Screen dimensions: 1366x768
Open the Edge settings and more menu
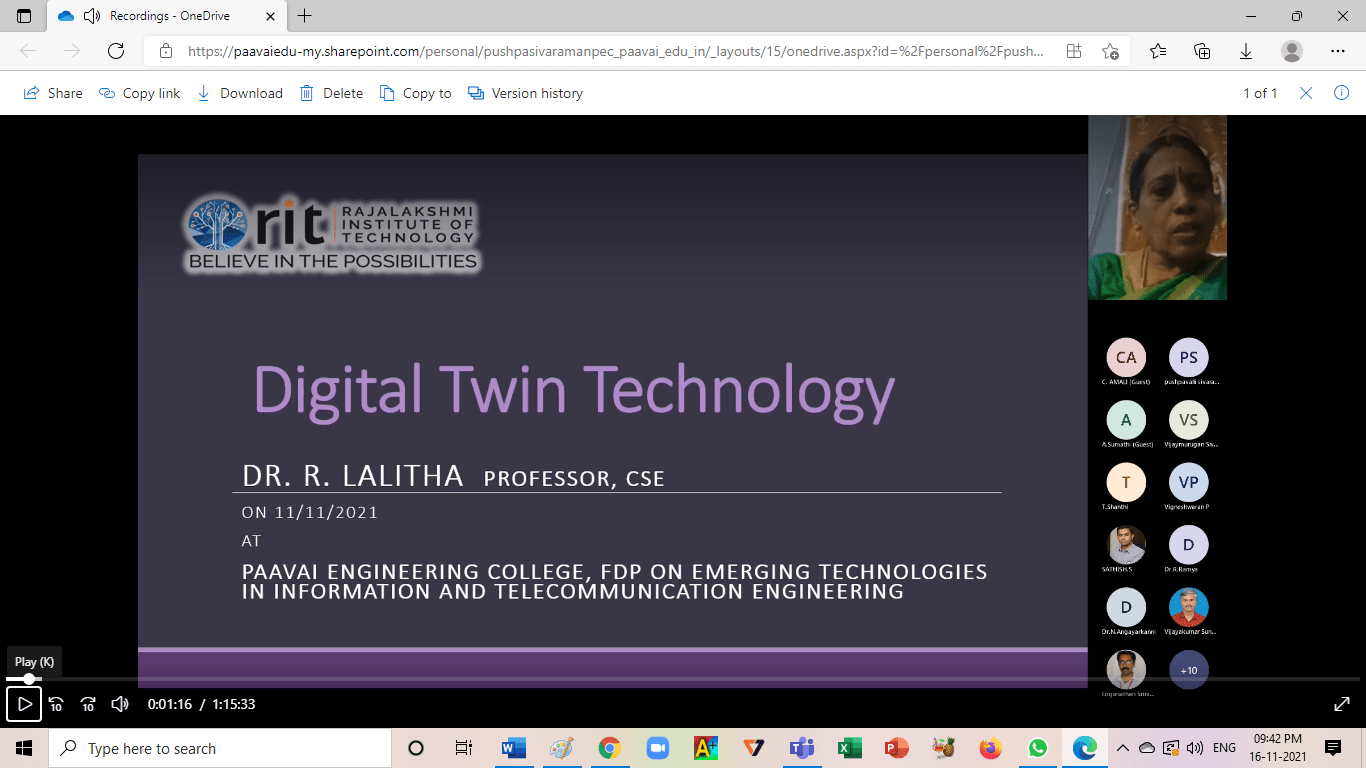[1338, 51]
